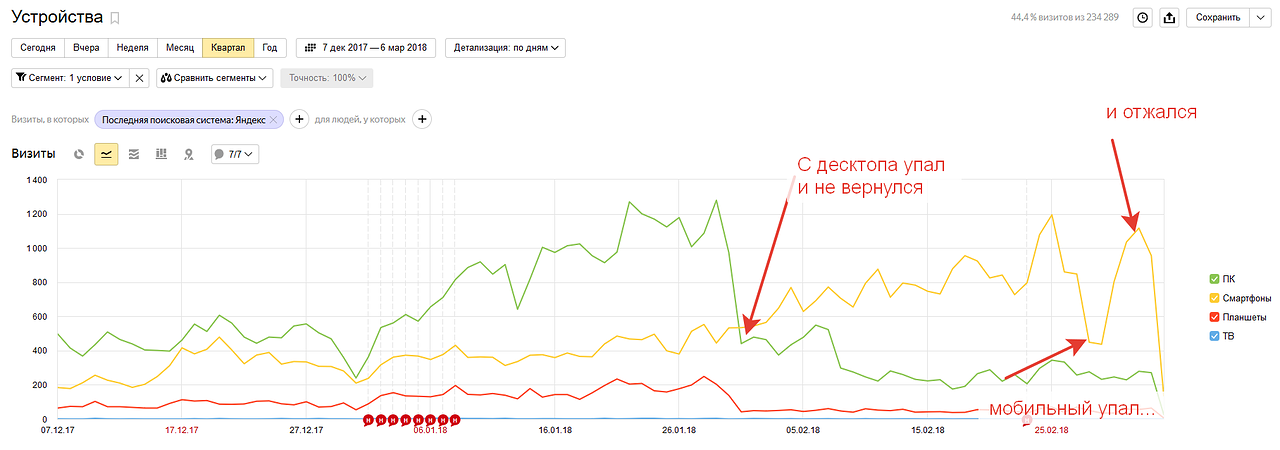Click the export/share icon
Image resolution: width=1280 pixels, height=450 pixels.
(1168, 17)
